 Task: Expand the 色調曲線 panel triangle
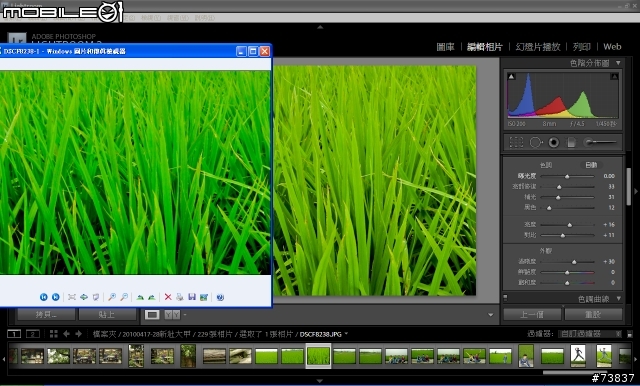point(619,299)
